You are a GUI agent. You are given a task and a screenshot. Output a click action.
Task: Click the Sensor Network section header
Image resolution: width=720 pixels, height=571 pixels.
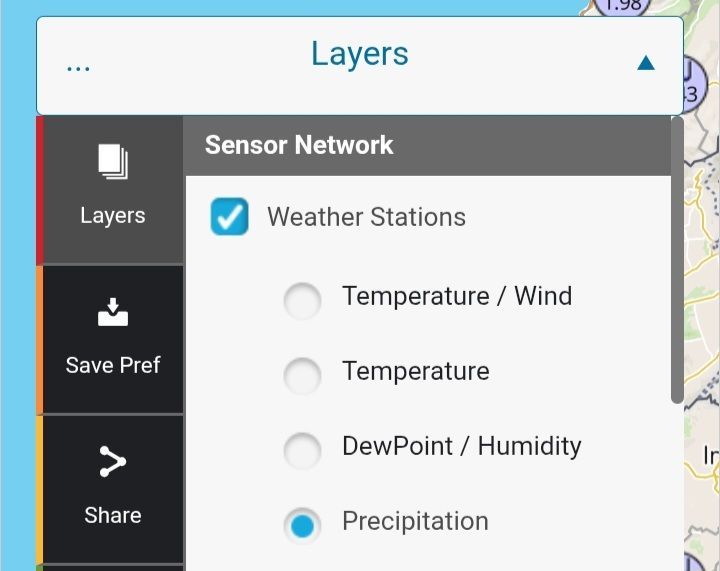[x=299, y=145]
